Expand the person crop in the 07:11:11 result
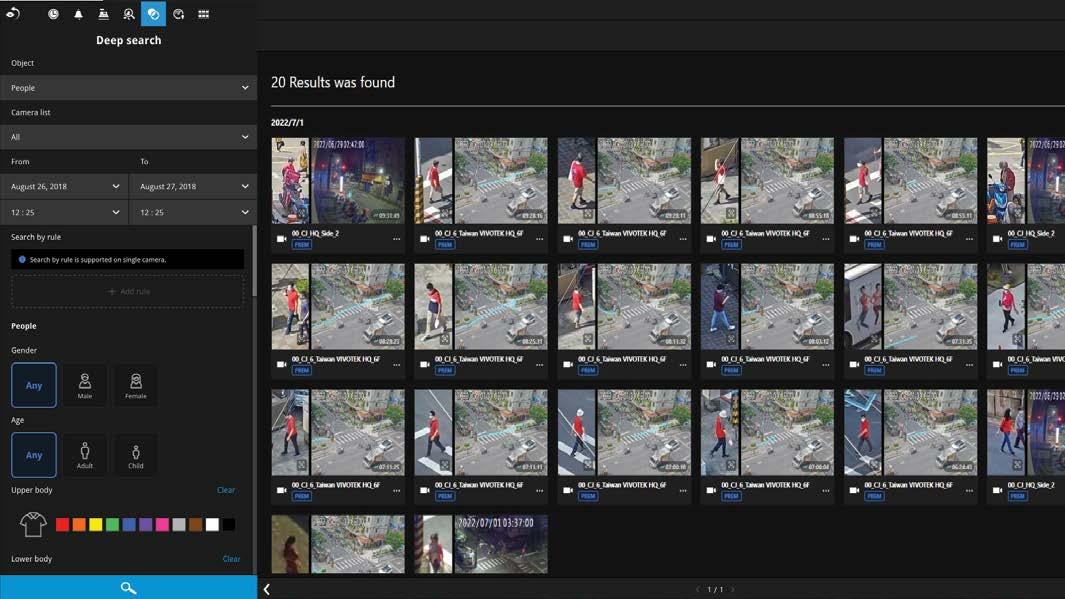 pos(445,465)
